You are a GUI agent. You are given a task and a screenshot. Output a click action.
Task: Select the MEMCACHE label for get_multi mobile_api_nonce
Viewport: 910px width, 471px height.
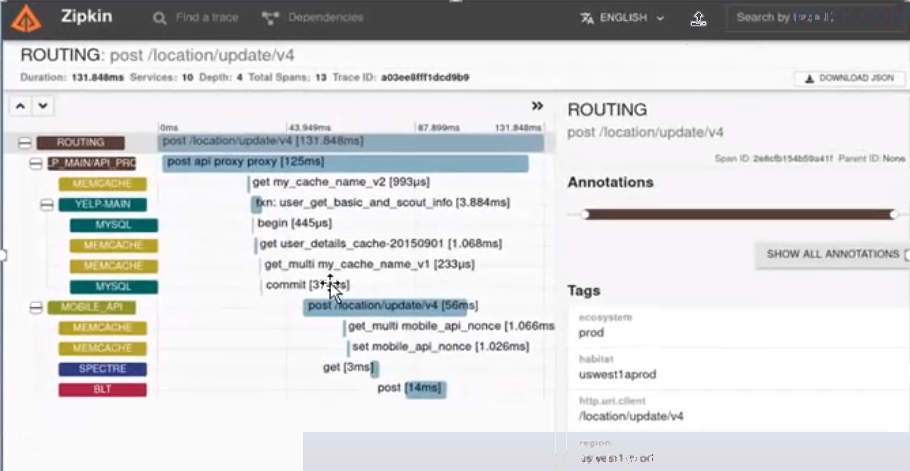103,328
